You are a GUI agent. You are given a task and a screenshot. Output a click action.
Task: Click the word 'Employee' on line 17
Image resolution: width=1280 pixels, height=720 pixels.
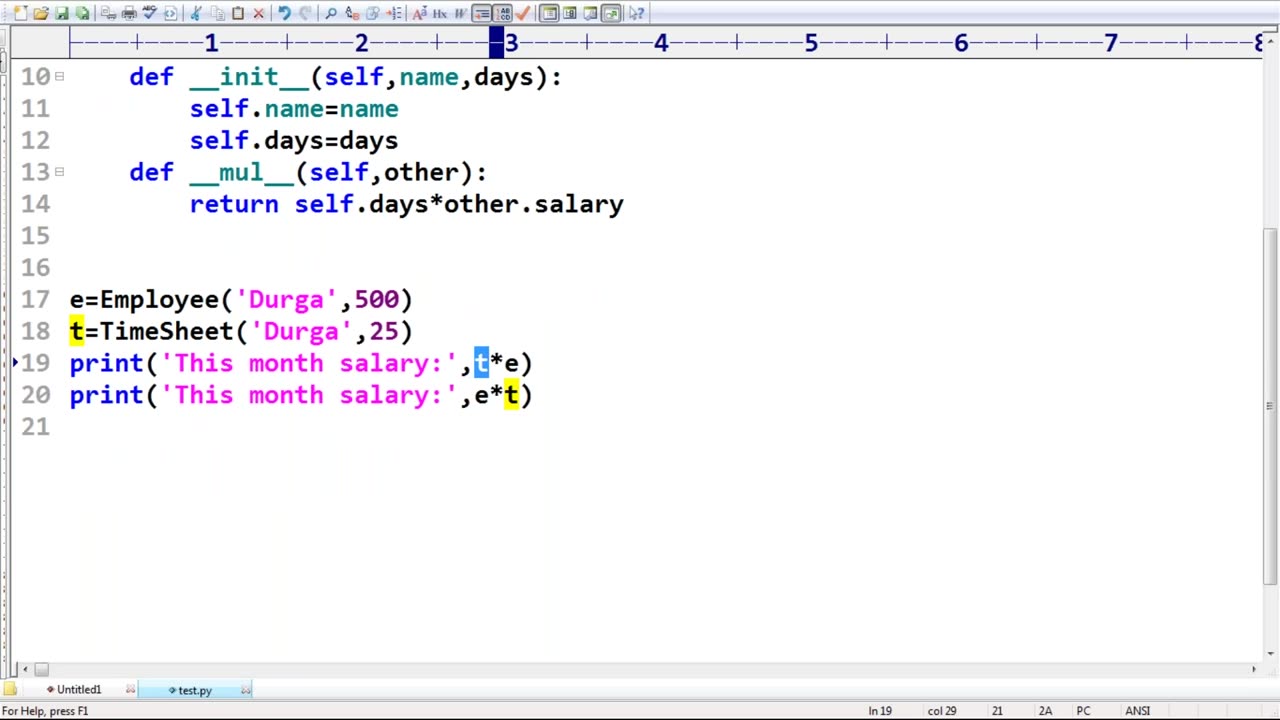159,299
